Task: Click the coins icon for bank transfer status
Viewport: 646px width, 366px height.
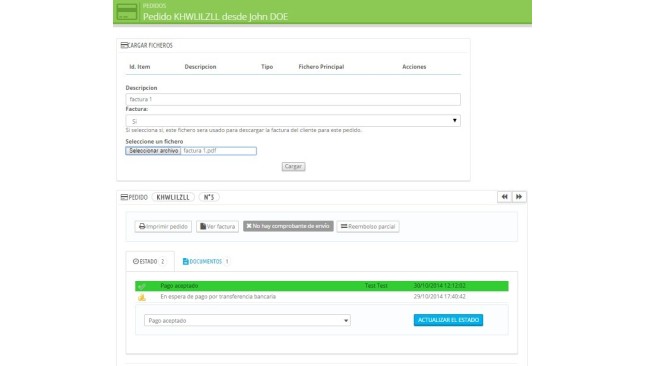Action: coord(142,297)
